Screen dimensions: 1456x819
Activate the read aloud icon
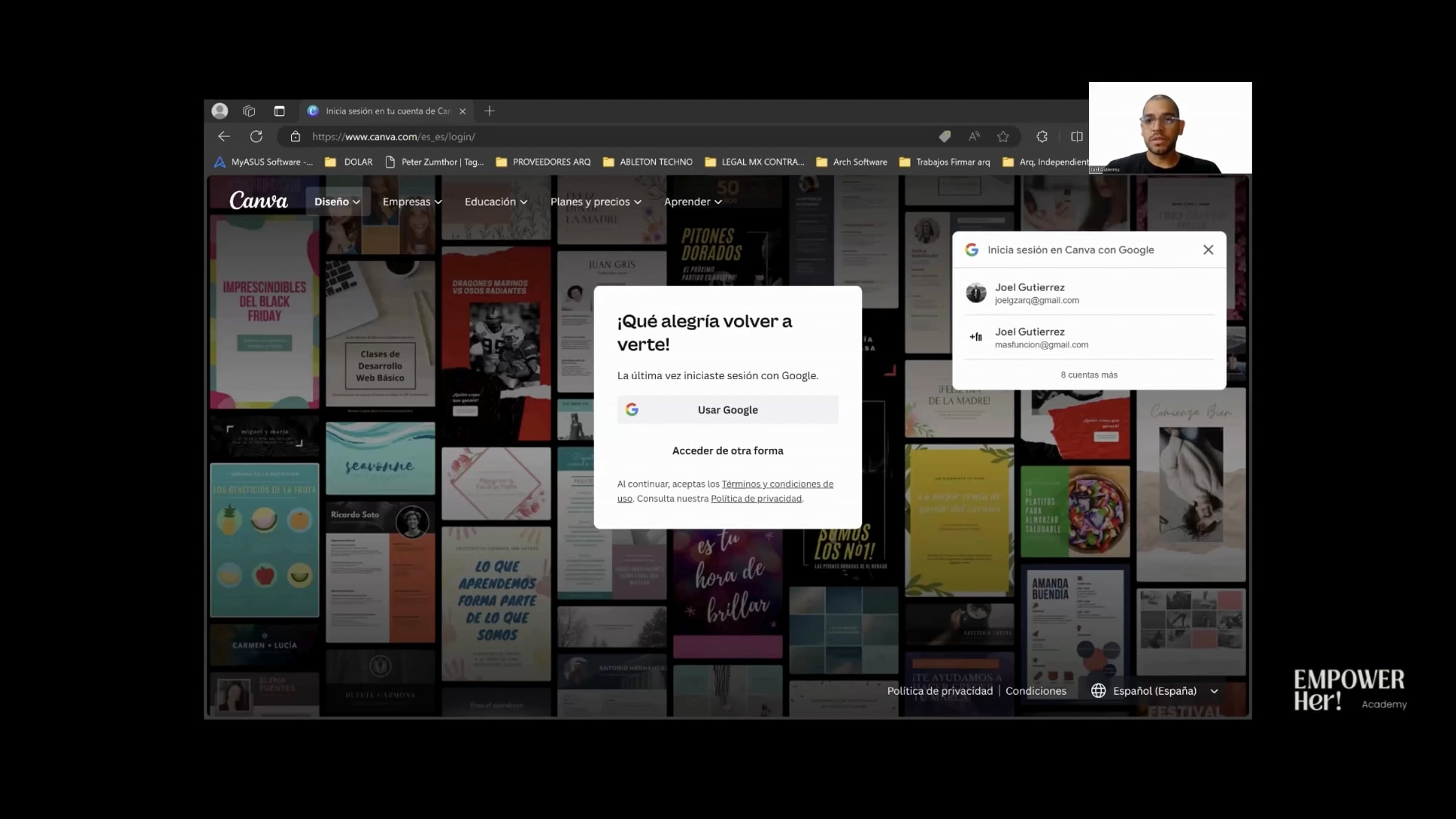pos(974,136)
